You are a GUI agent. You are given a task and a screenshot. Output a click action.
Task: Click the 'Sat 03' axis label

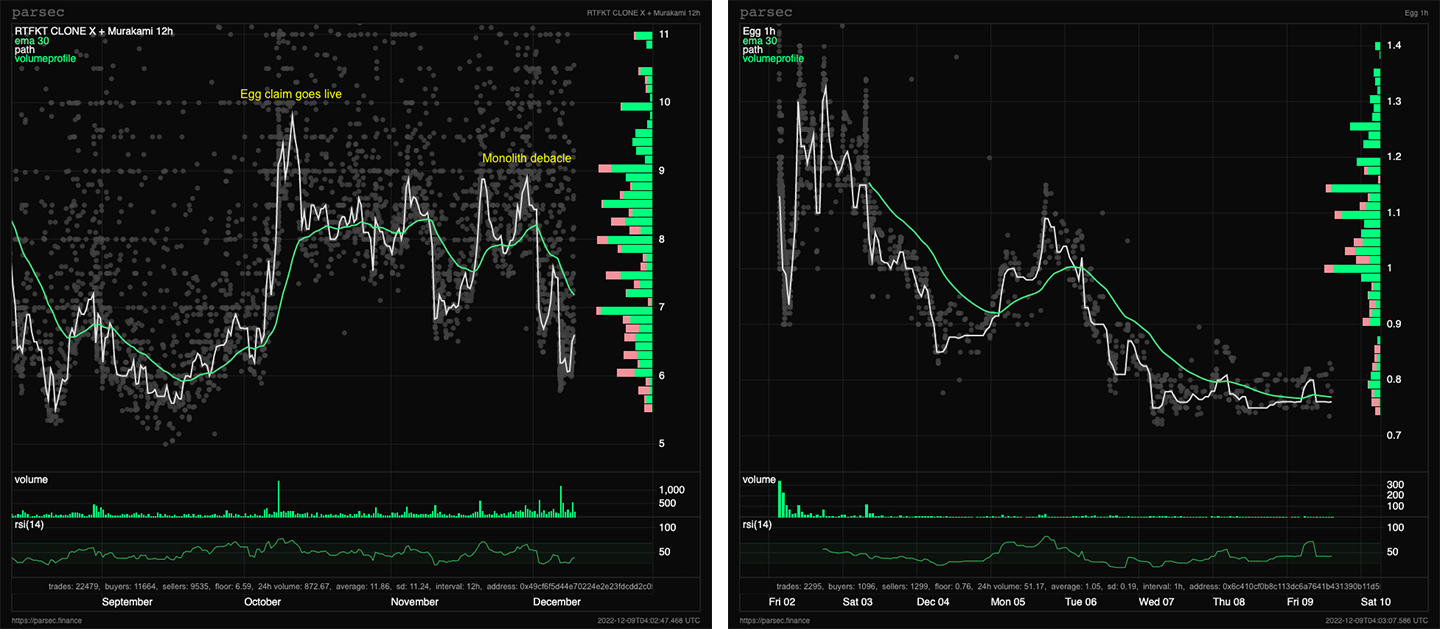858,602
